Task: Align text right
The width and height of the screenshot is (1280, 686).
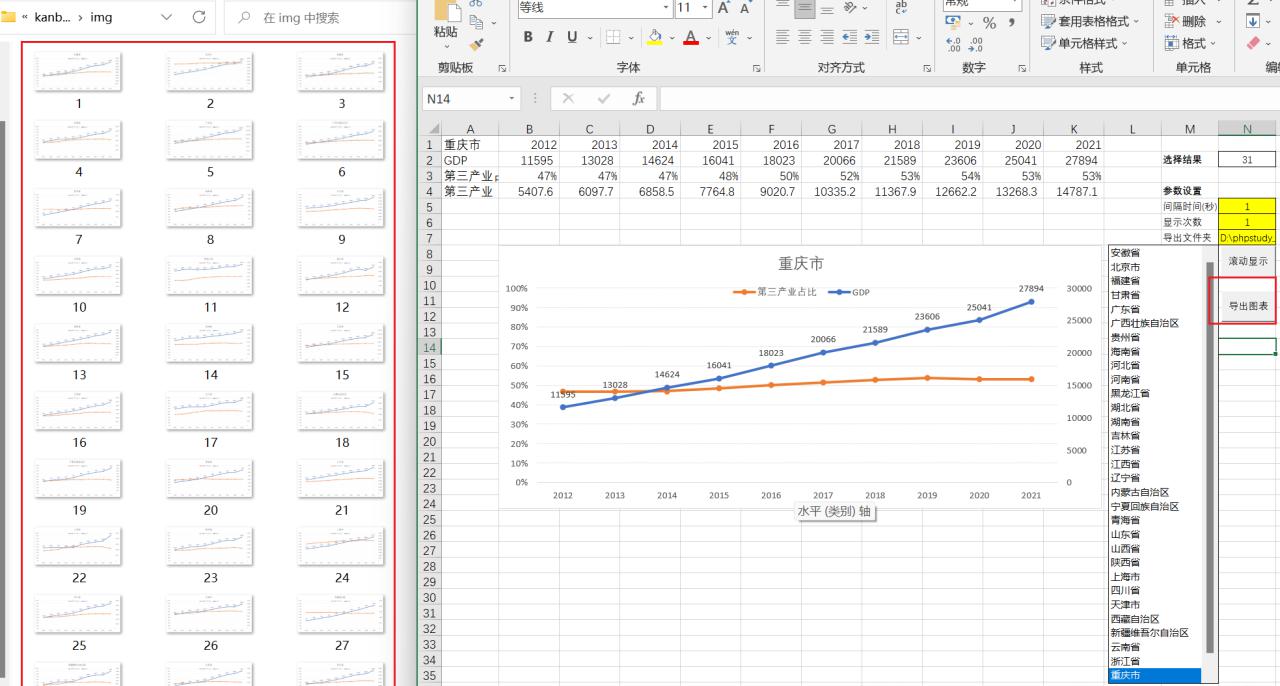Action: coord(827,37)
